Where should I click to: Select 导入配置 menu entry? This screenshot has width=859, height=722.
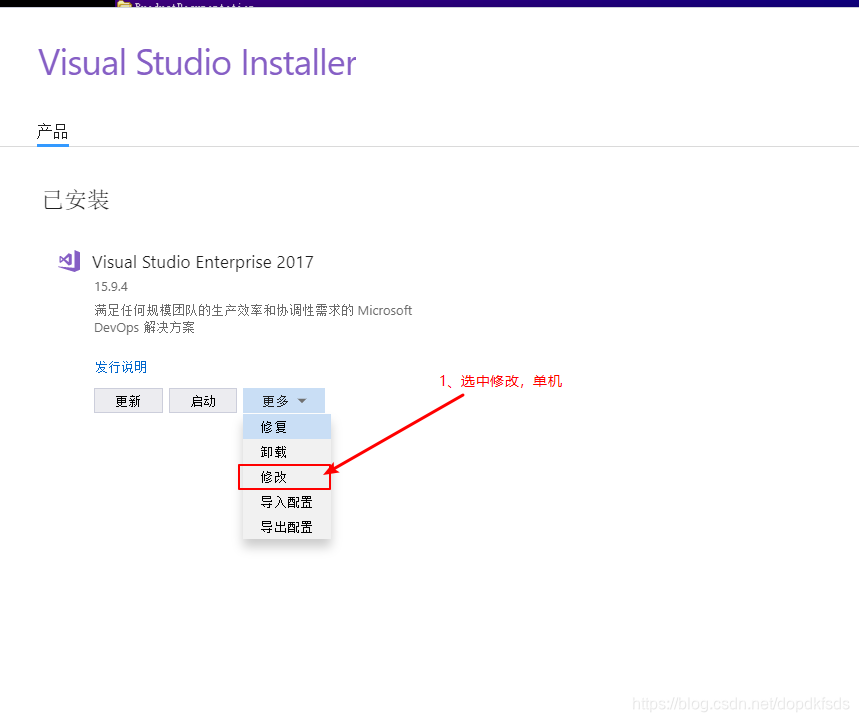coord(287,502)
